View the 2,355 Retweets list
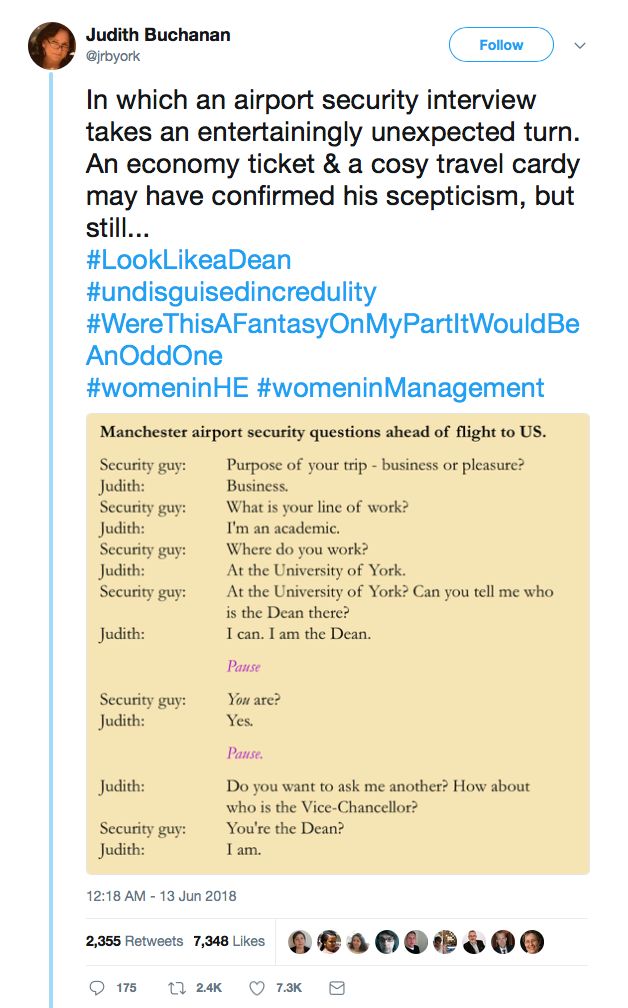This screenshot has width=628, height=1008. 134,941
